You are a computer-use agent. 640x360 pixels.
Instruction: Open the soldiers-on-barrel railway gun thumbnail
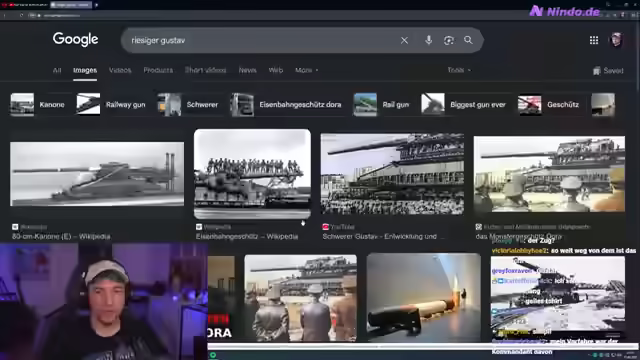coord(252,174)
